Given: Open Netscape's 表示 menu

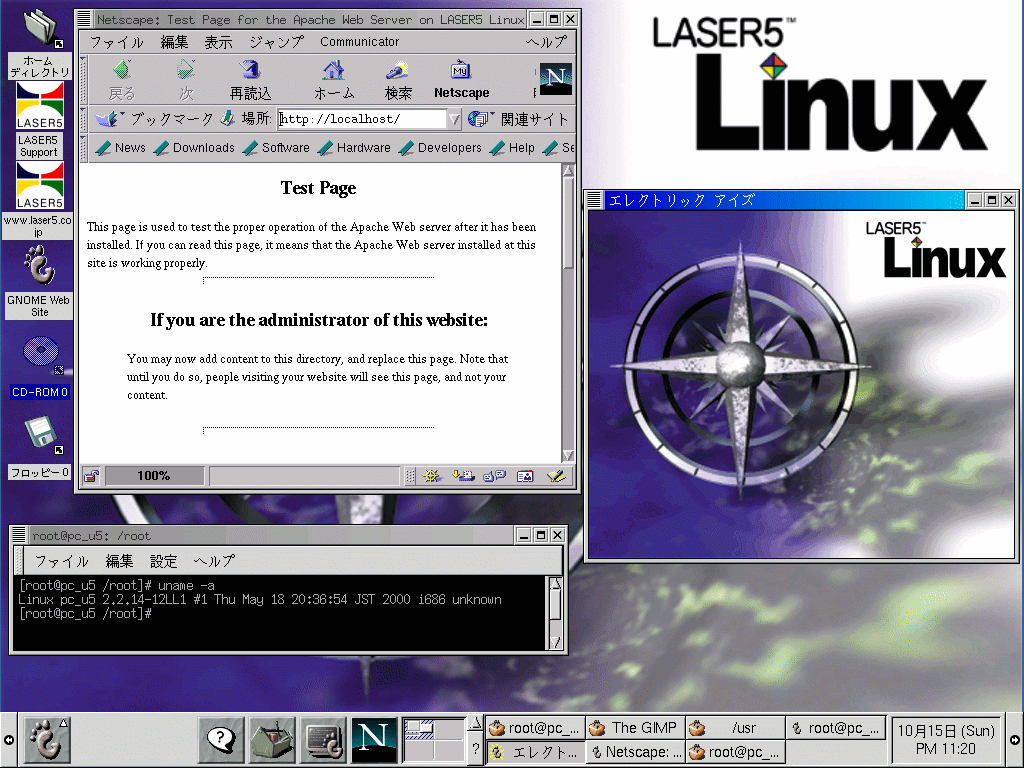Looking at the screenshot, I should tap(218, 42).
